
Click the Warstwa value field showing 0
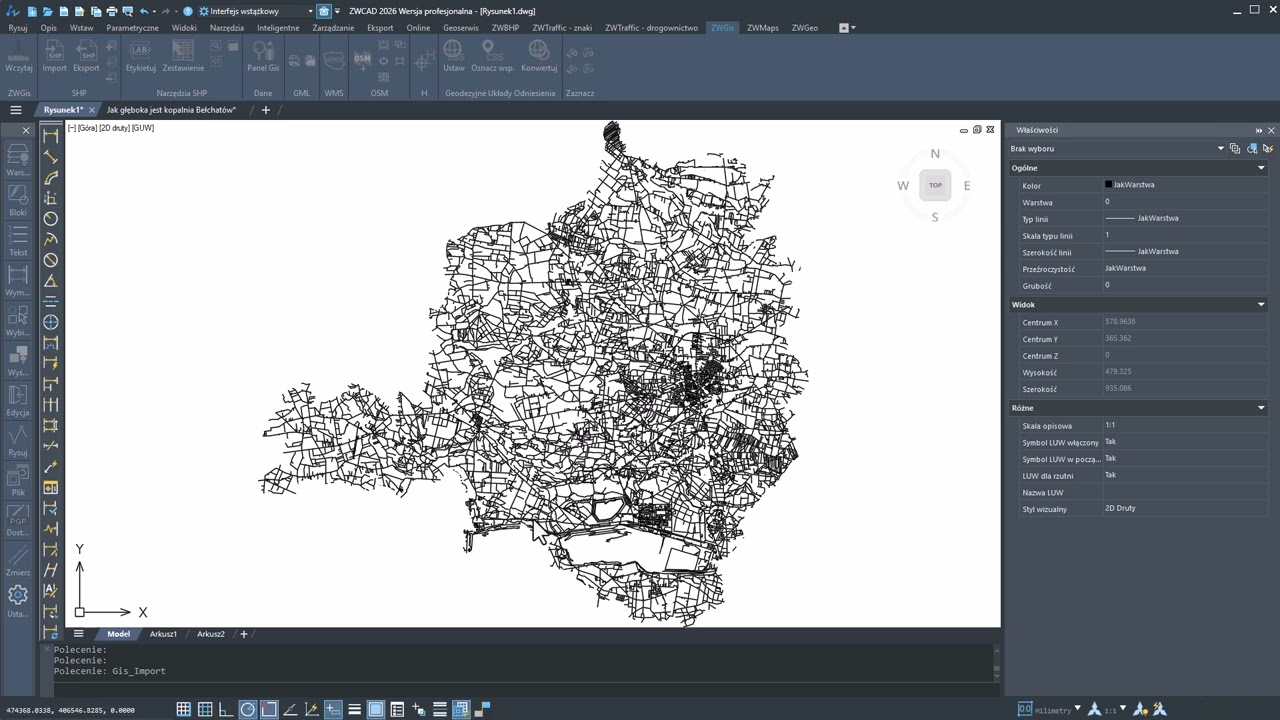pos(1184,202)
